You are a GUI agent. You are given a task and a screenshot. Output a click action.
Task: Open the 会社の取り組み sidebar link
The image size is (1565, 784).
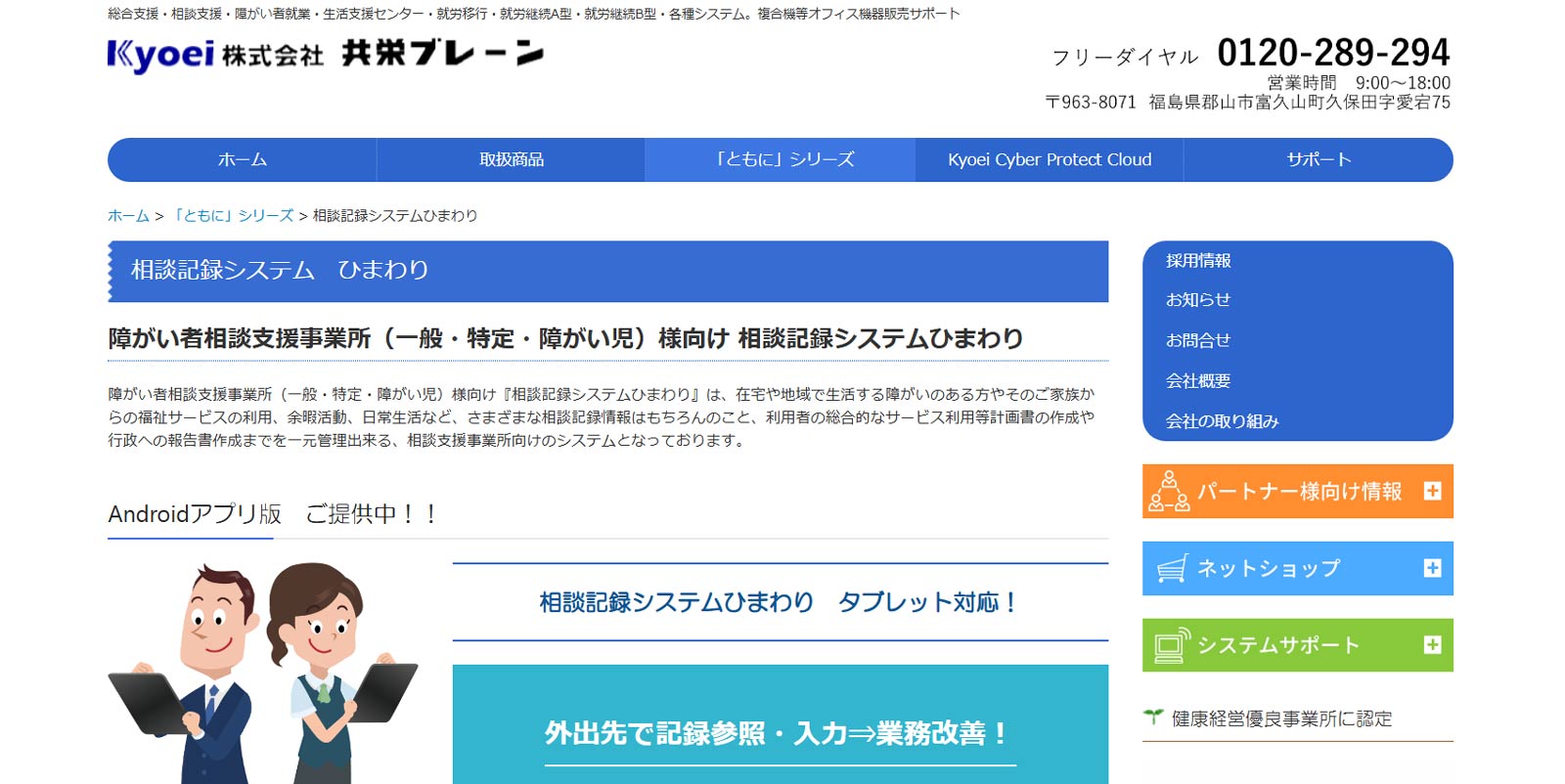(1222, 421)
